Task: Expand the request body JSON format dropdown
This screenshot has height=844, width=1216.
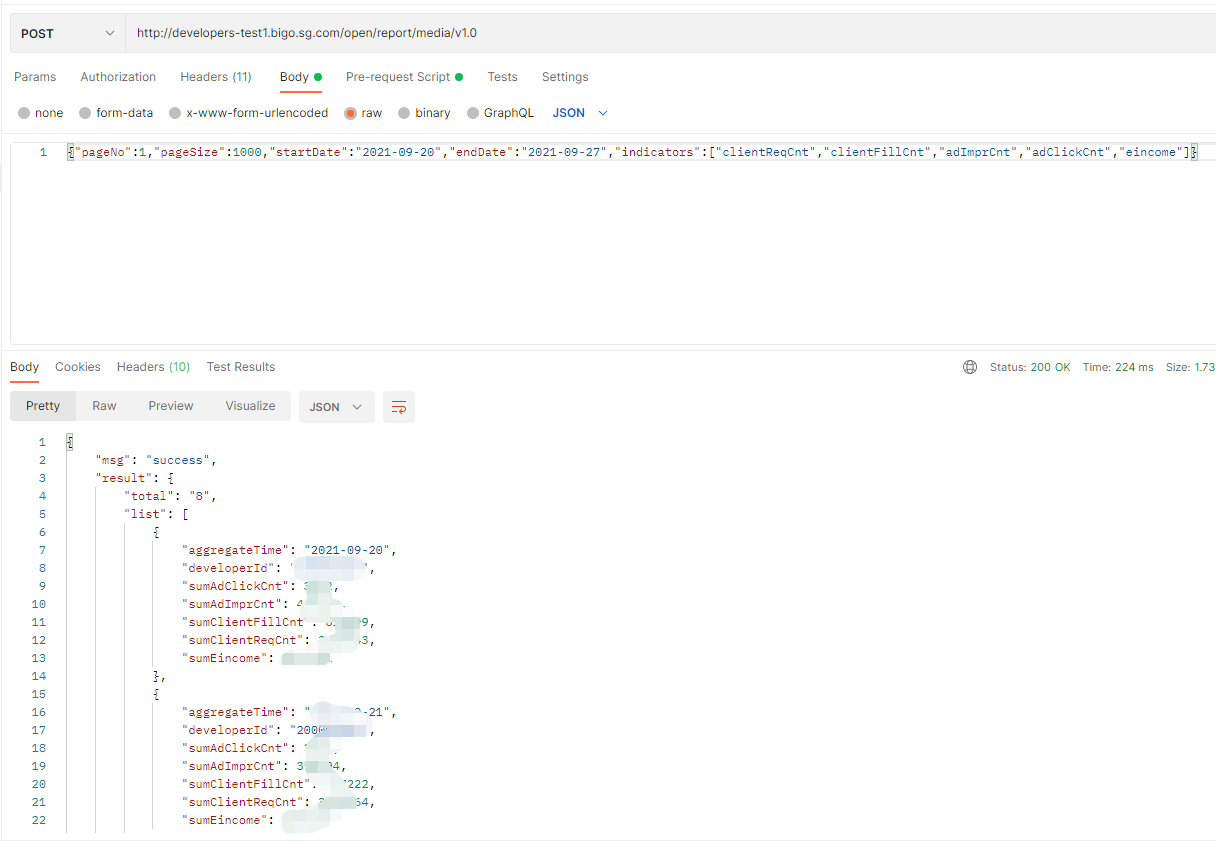Action: [x=580, y=113]
